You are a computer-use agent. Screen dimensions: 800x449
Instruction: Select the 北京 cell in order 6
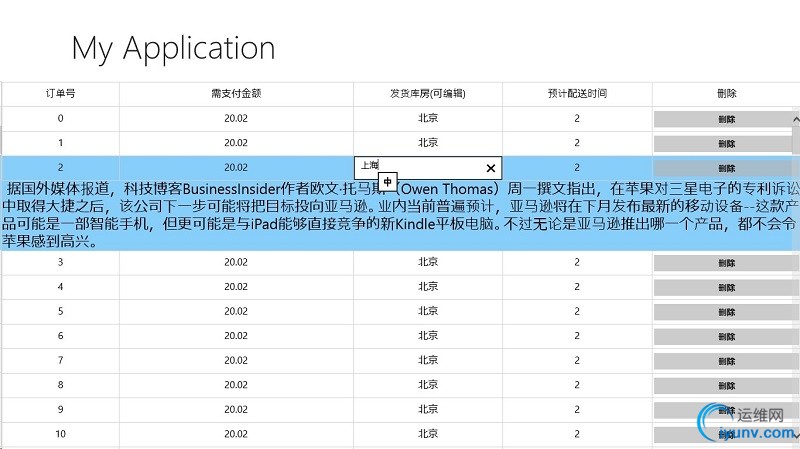[x=428, y=336]
